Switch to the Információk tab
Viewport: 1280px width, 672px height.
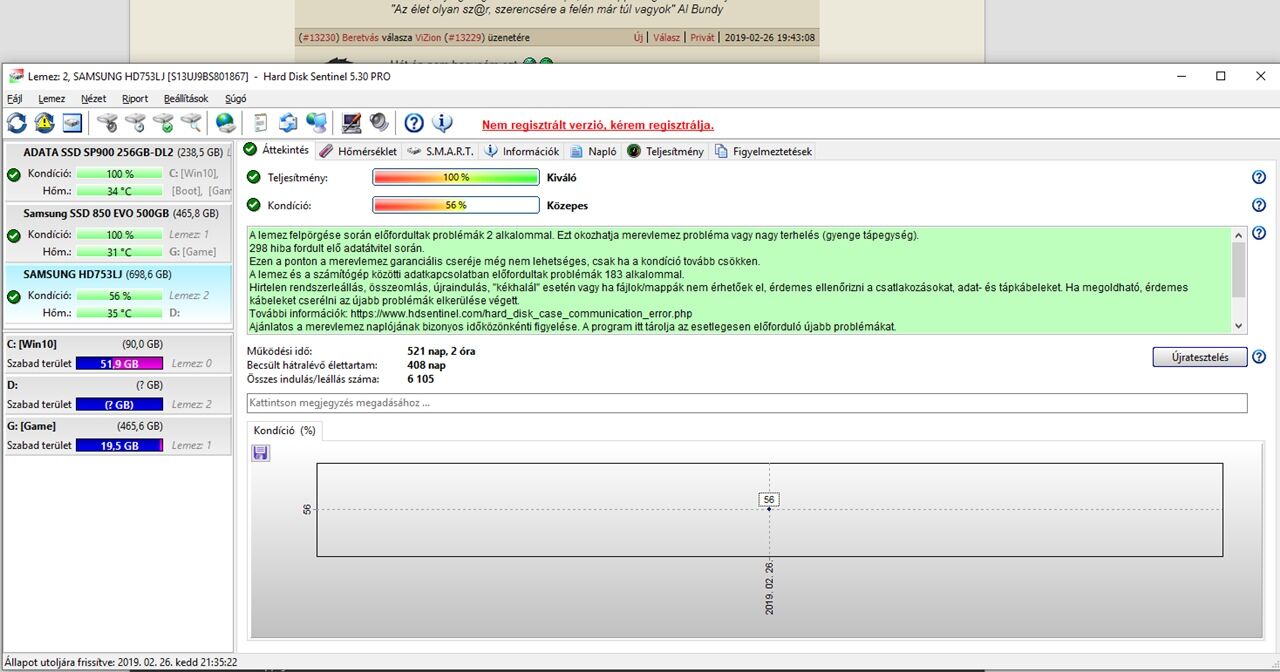(522, 151)
